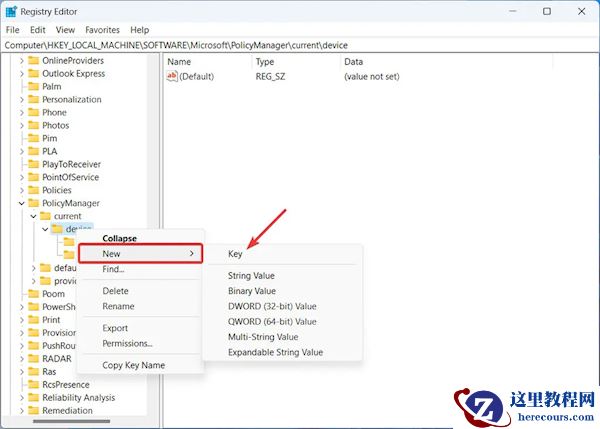The width and height of the screenshot is (600, 429).
Task: Expand the Reliability Analysis tree node
Action: [22, 398]
